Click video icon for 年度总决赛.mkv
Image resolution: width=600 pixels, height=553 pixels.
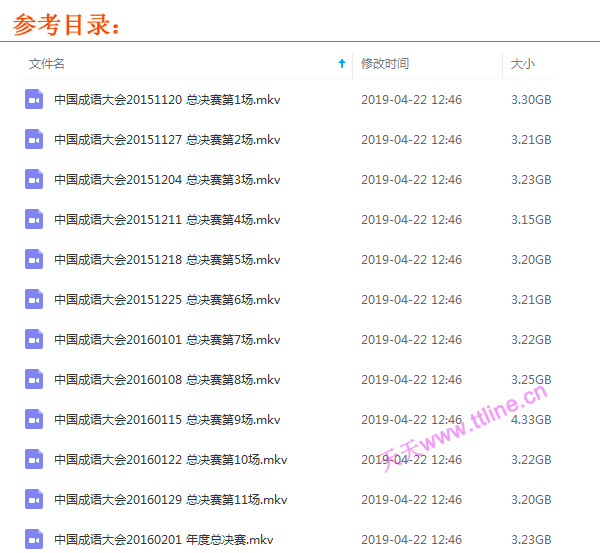click(34, 539)
